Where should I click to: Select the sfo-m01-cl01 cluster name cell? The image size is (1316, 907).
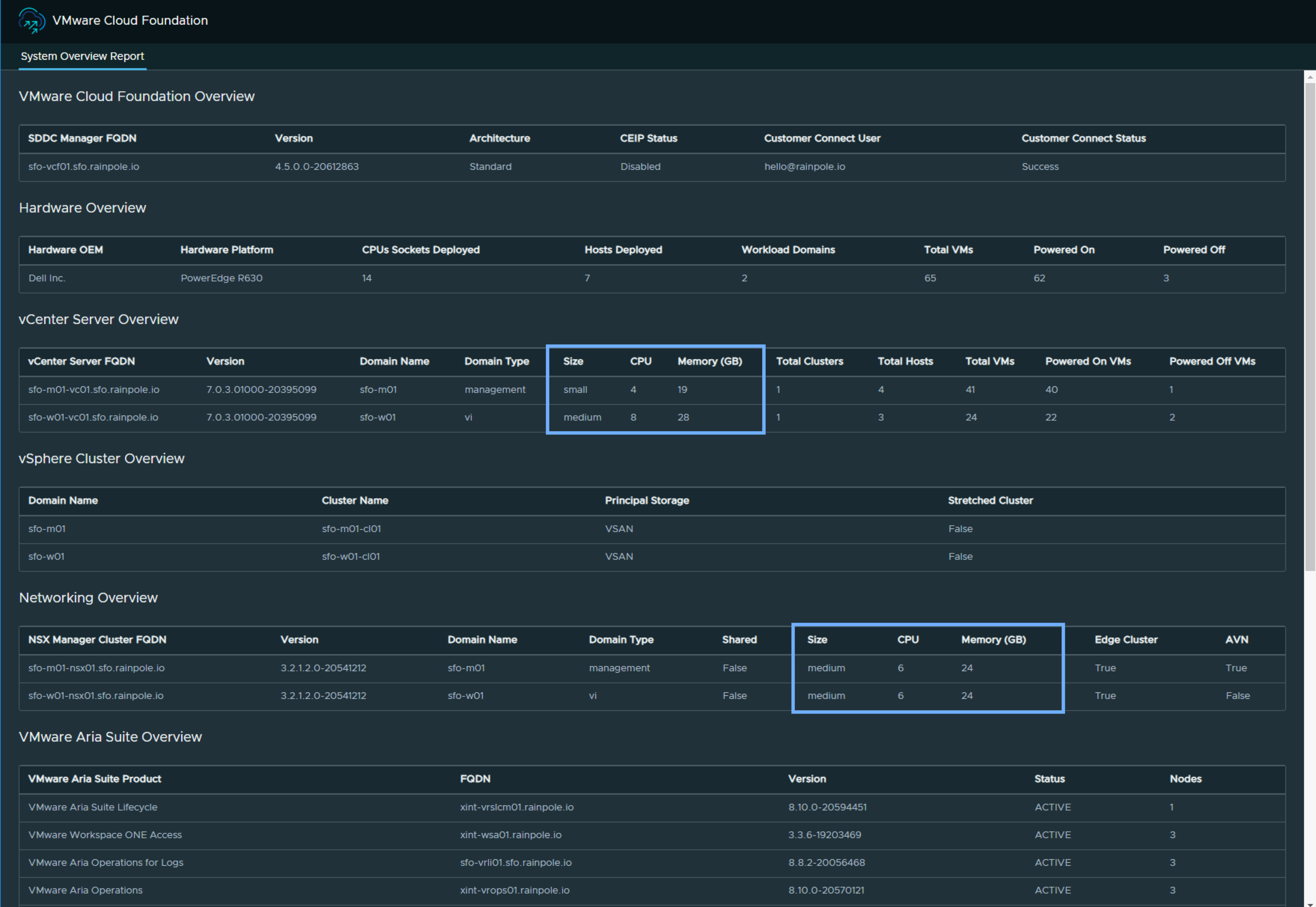pyautogui.click(x=351, y=528)
